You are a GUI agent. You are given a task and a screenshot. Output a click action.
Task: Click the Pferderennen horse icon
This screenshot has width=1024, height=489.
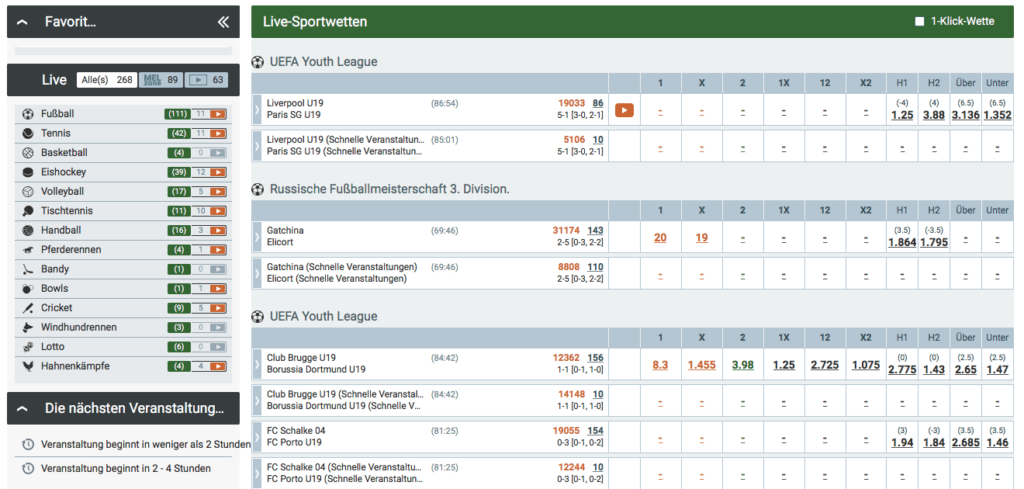coord(27,250)
